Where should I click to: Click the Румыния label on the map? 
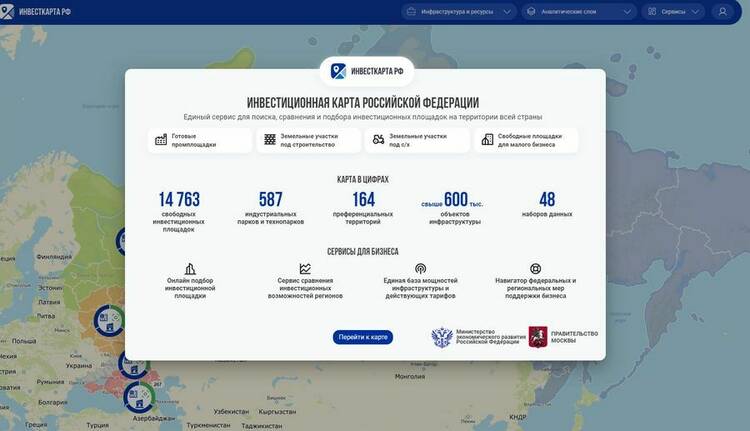[50, 382]
